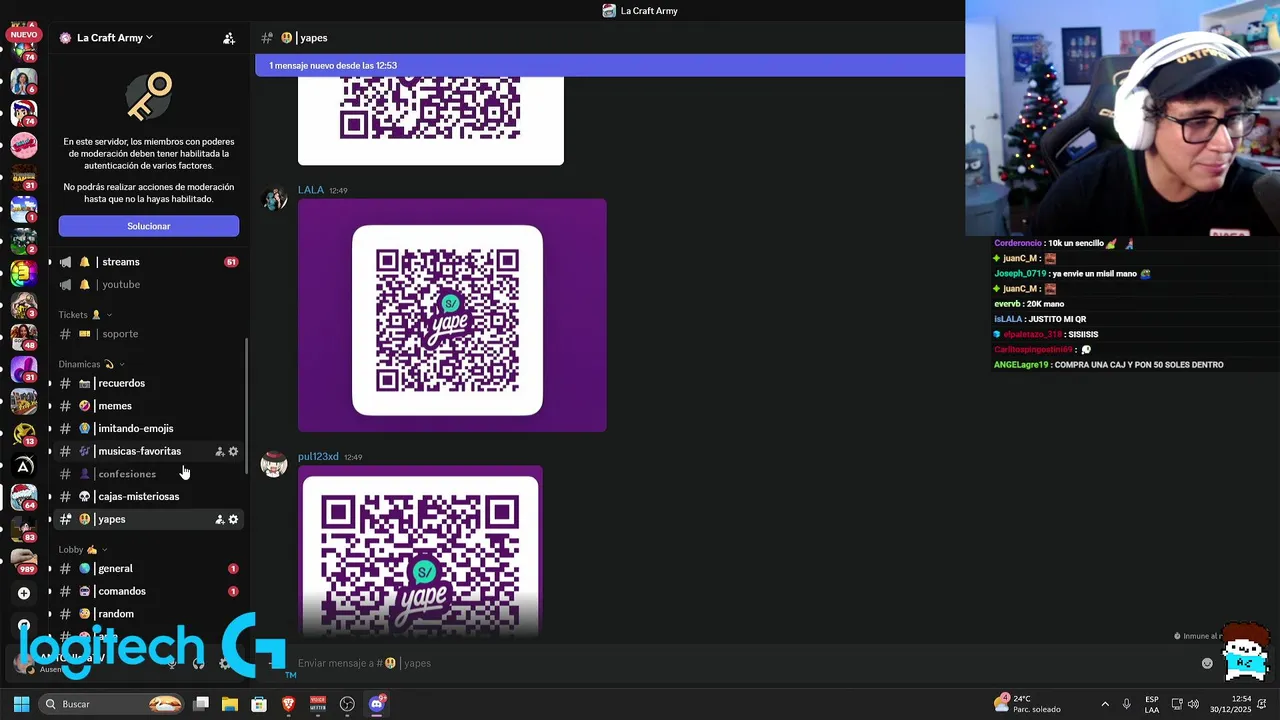Click chat message 'JUSTITO MI QR'
Screen dimensions: 1280x720
point(1057,319)
